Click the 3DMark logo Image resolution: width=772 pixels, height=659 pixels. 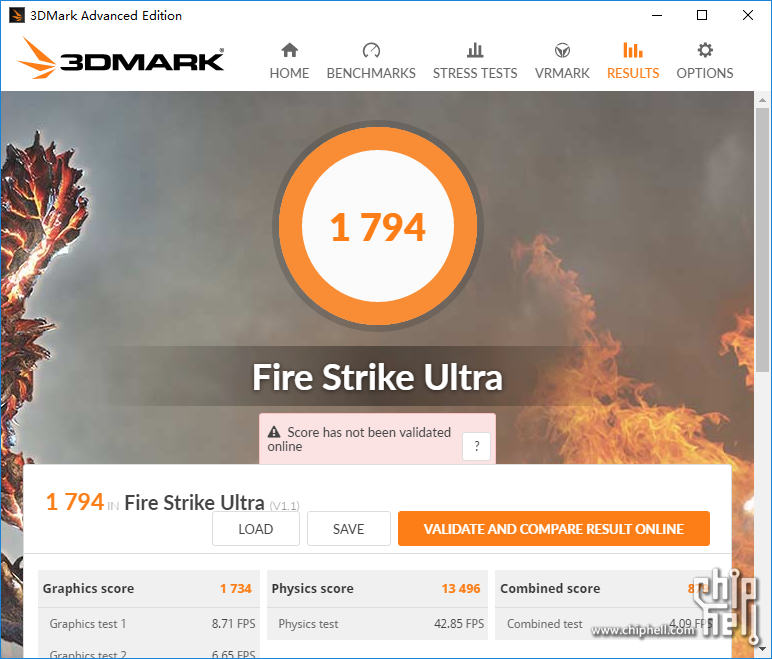click(121, 58)
